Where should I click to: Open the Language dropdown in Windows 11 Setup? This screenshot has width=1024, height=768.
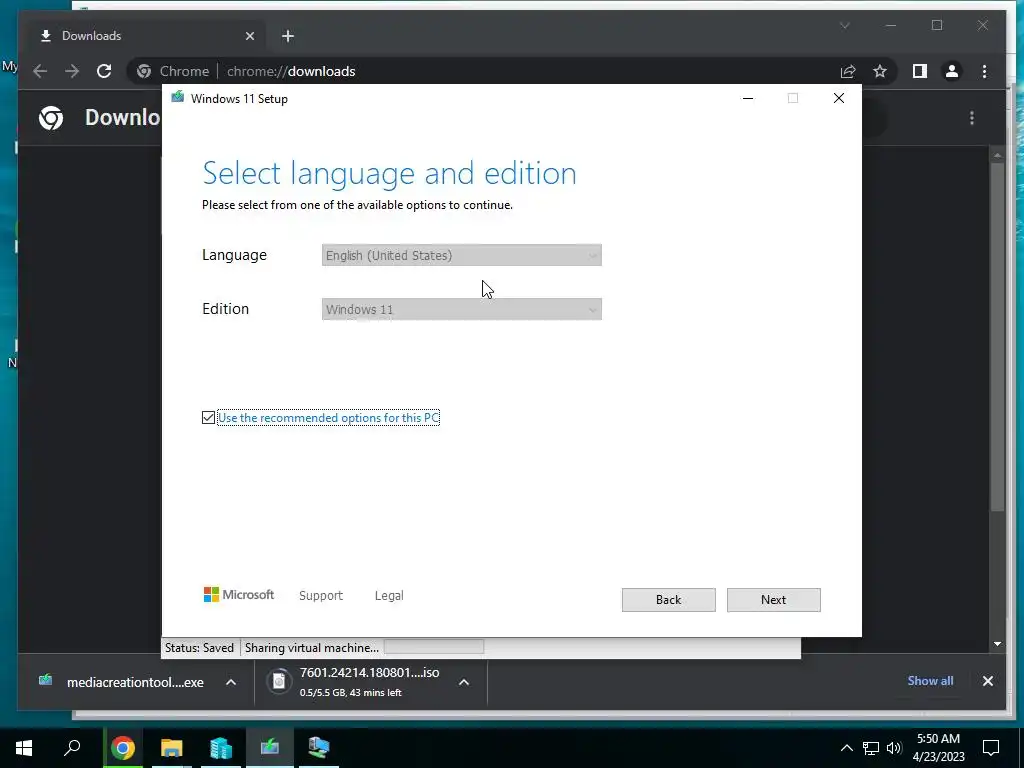click(461, 255)
